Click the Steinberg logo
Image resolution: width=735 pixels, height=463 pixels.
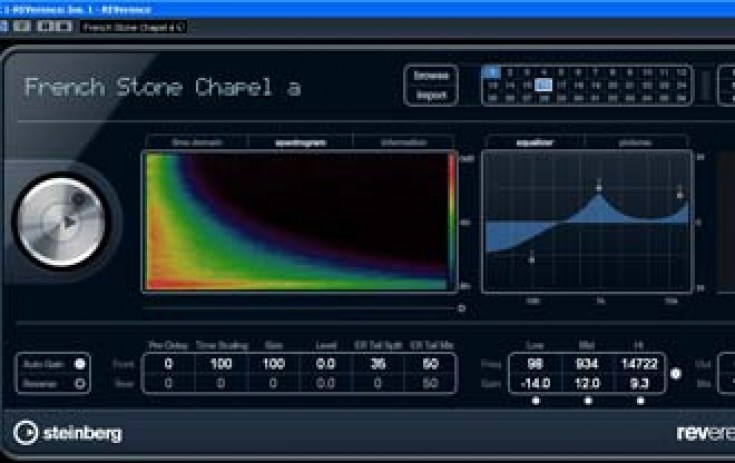[68, 433]
